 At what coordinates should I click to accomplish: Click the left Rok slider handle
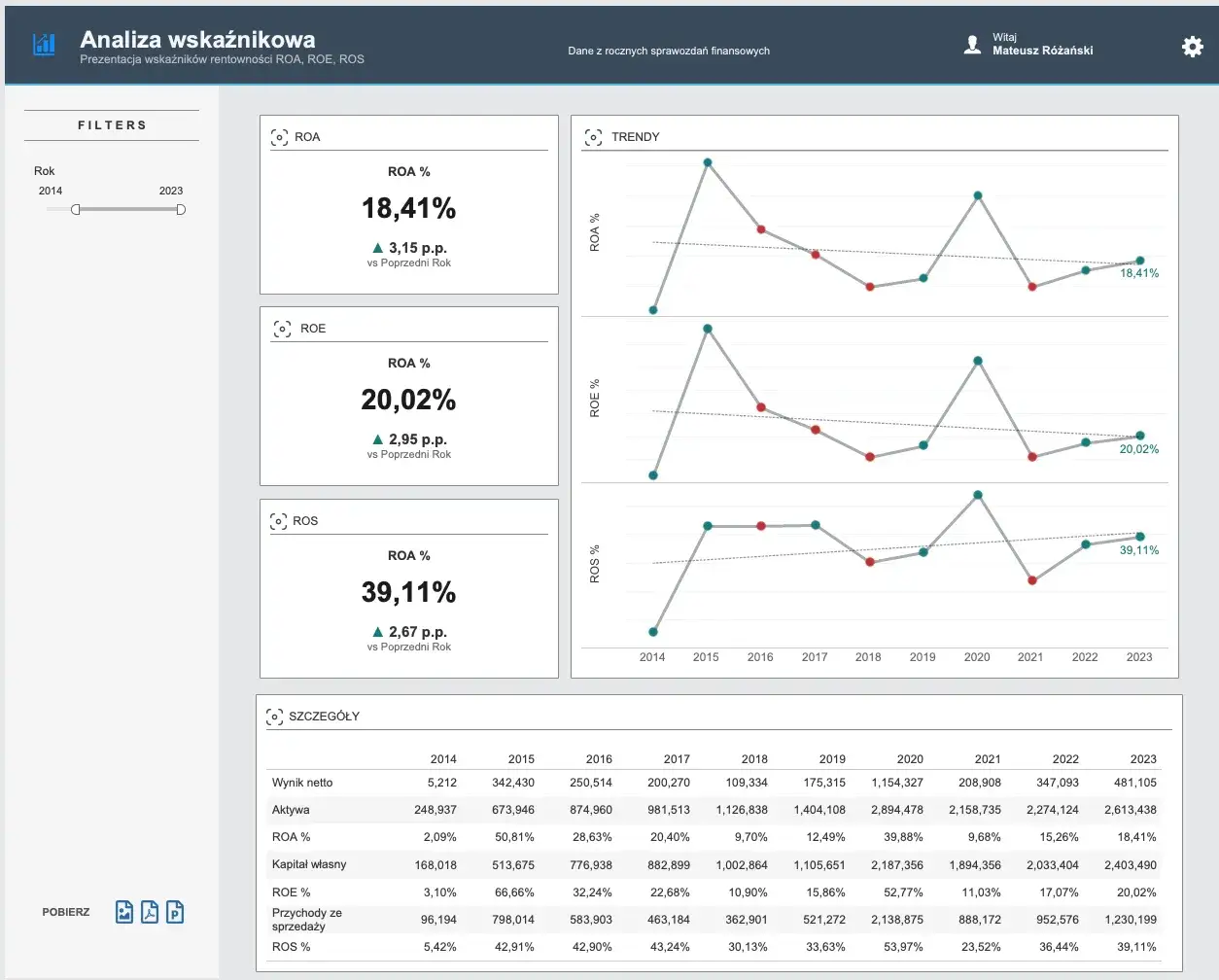(76, 209)
